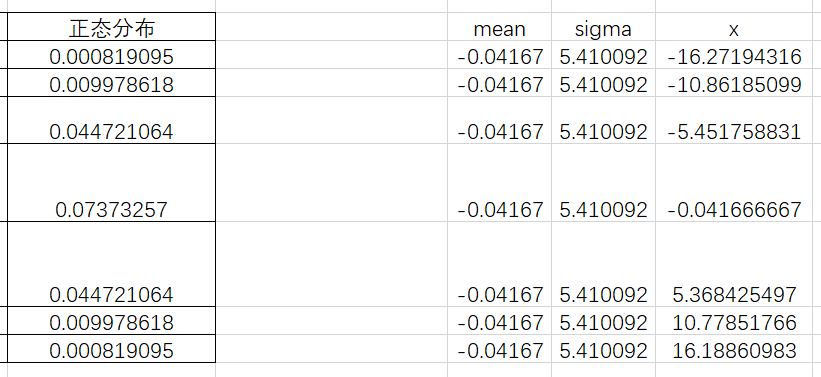Select cell with value 16.18860983

click(x=734, y=349)
